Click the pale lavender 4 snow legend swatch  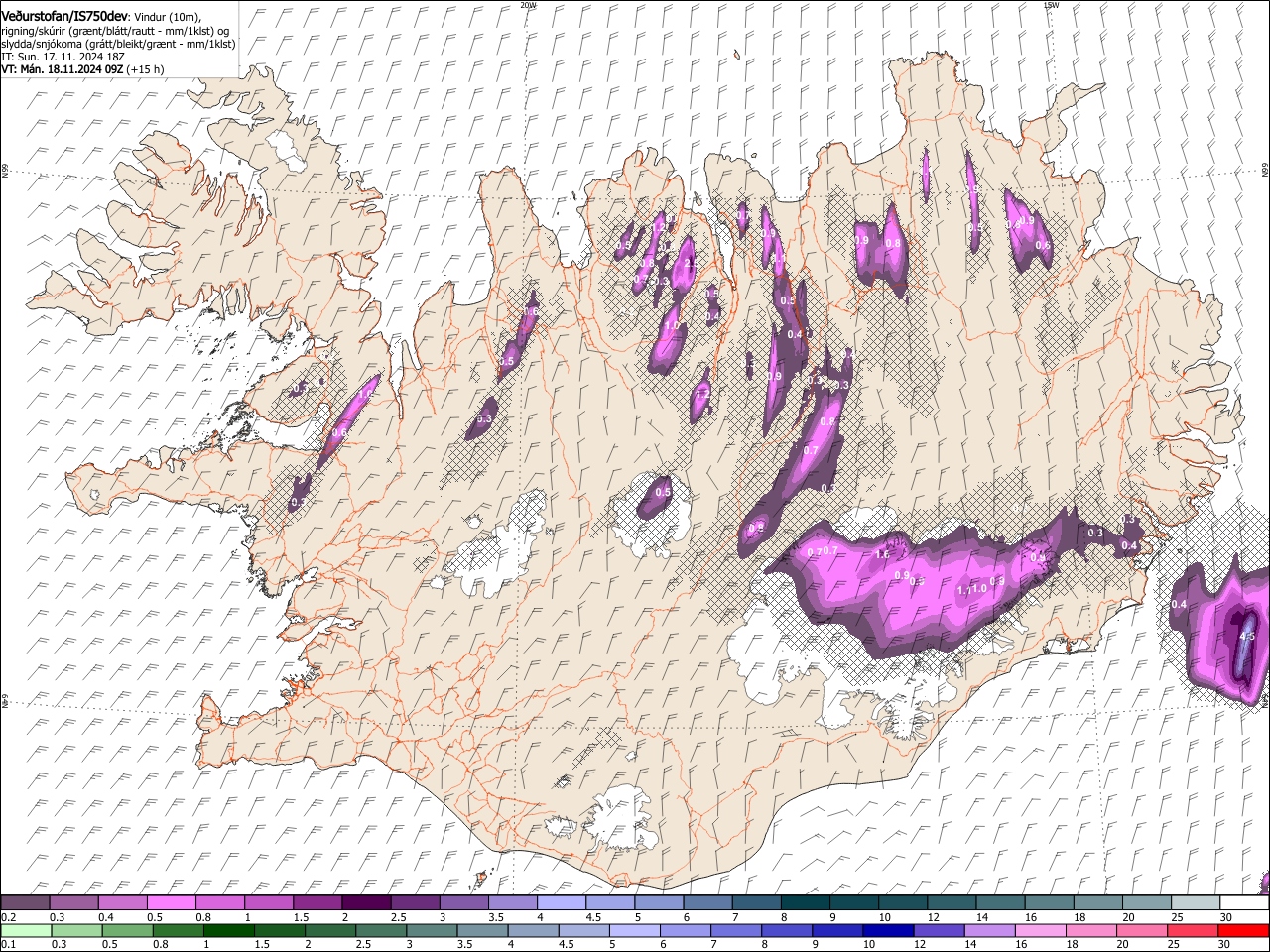[562, 903]
